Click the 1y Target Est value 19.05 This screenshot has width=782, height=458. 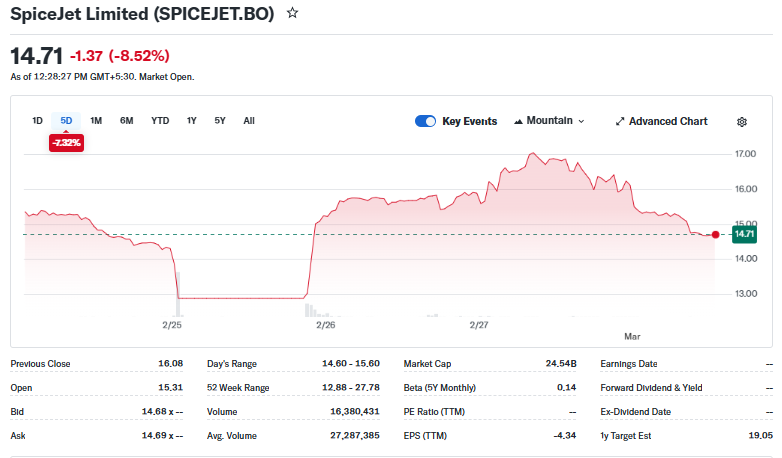(x=761, y=436)
